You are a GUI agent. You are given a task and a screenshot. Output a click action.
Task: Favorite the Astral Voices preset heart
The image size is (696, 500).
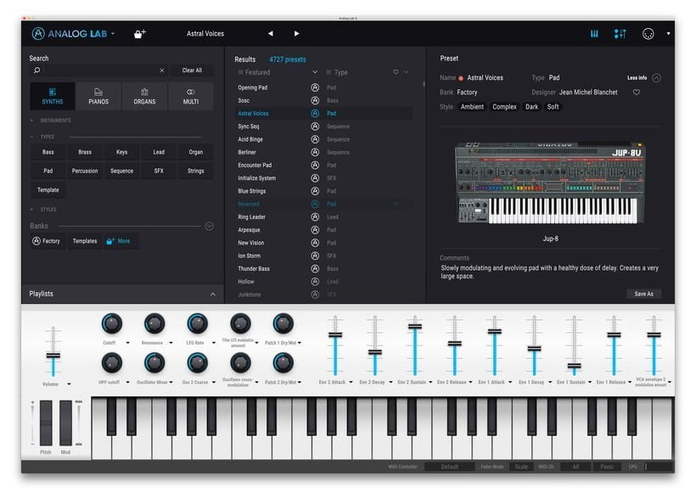(636, 92)
